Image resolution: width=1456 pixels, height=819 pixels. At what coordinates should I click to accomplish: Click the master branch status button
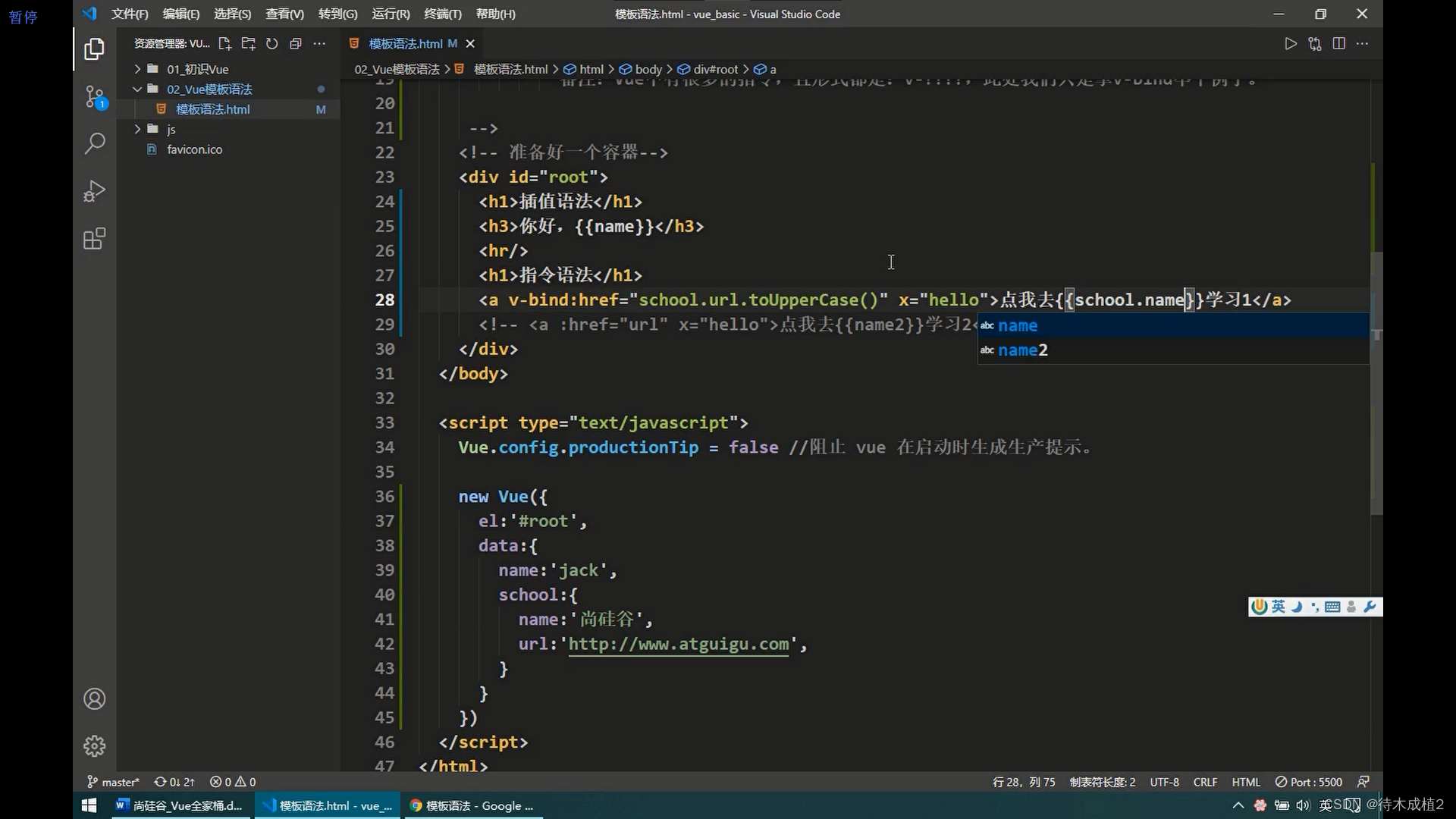(x=113, y=782)
